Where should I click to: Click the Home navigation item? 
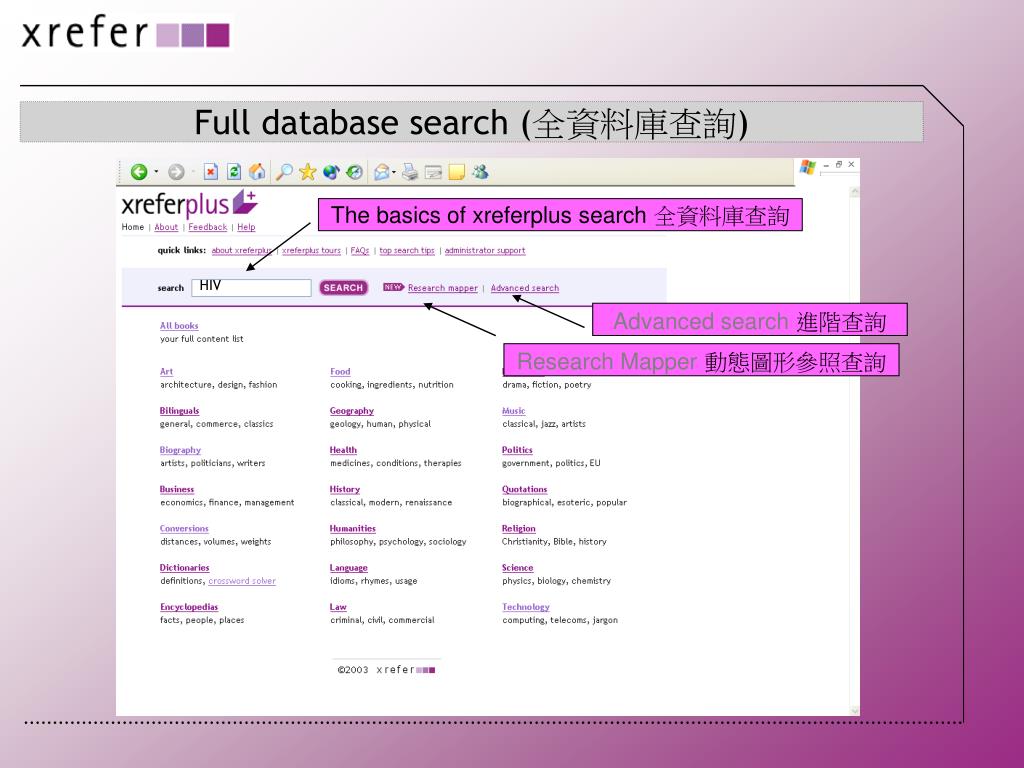(x=133, y=227)
